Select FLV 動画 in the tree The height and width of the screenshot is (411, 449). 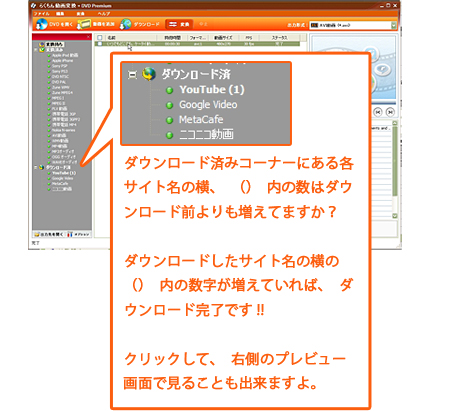59,109
